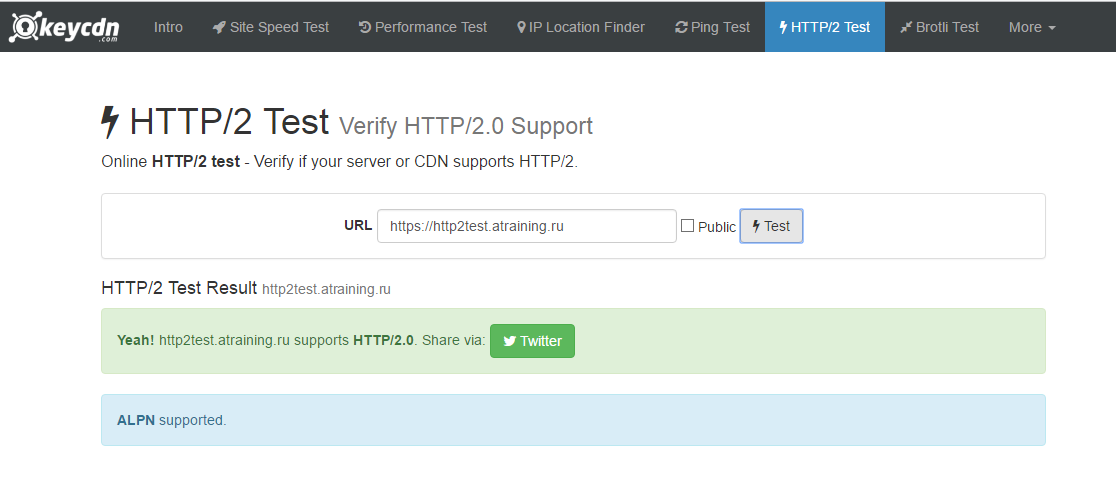Click the rocket icon beside Site Speed Test
This screenshot has height=477, width=1116.
click(x=219, y=28)
